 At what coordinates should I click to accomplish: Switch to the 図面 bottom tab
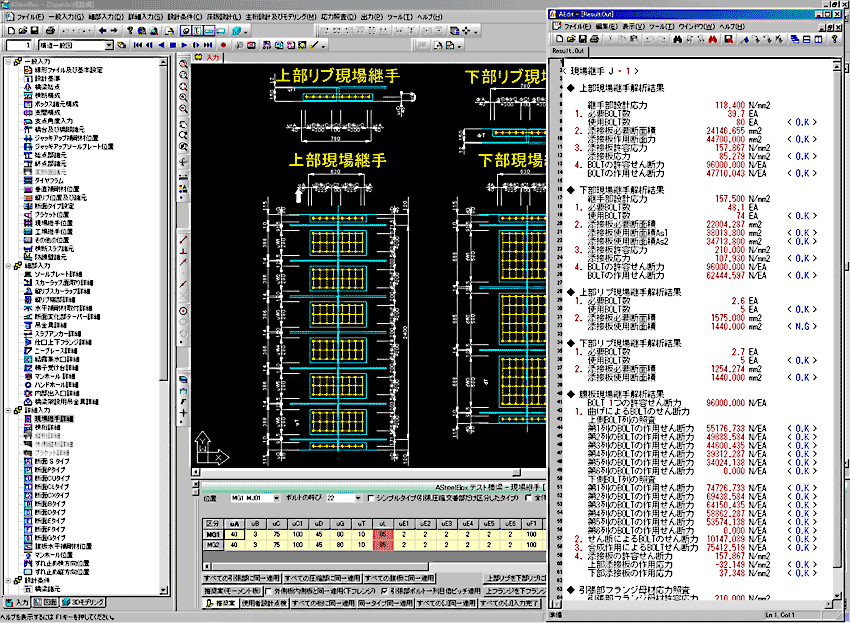point(45,602)
